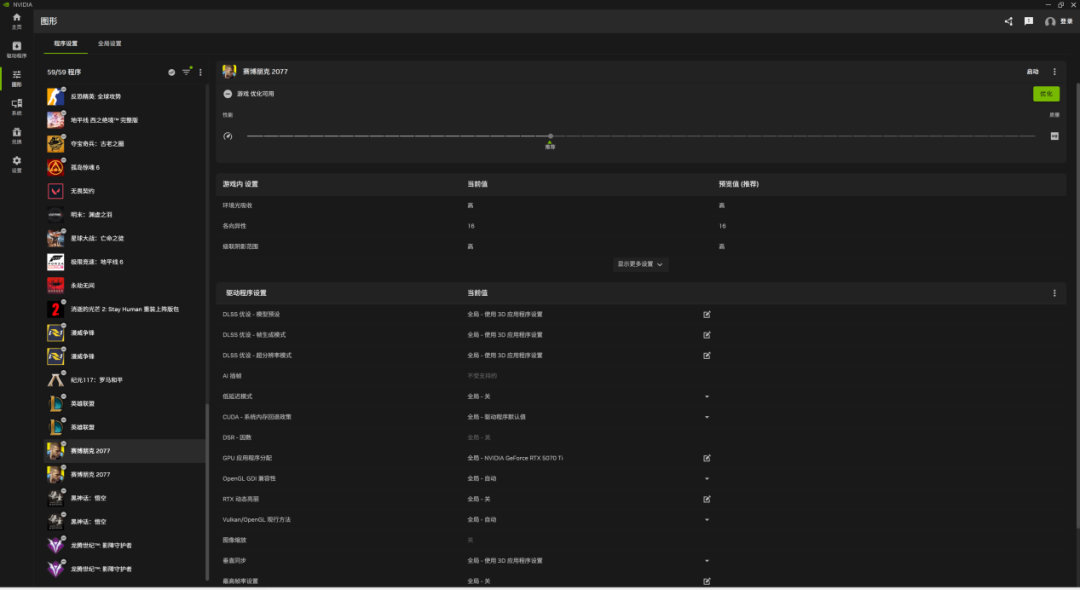Screen dimensions: 1080x590
Task: Open the program list three-dot menu
Action: (x=200, y=72)
